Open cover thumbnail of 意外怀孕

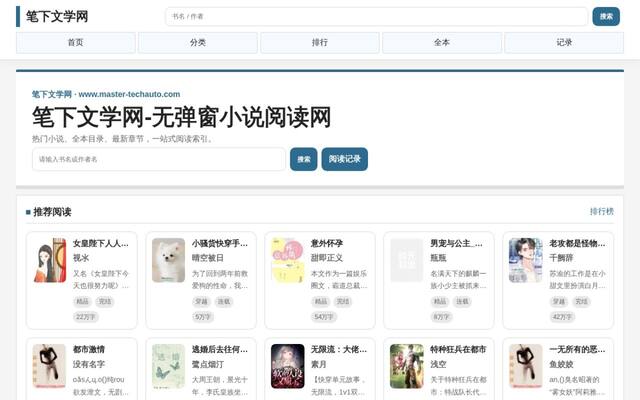[x=288, y=260]
